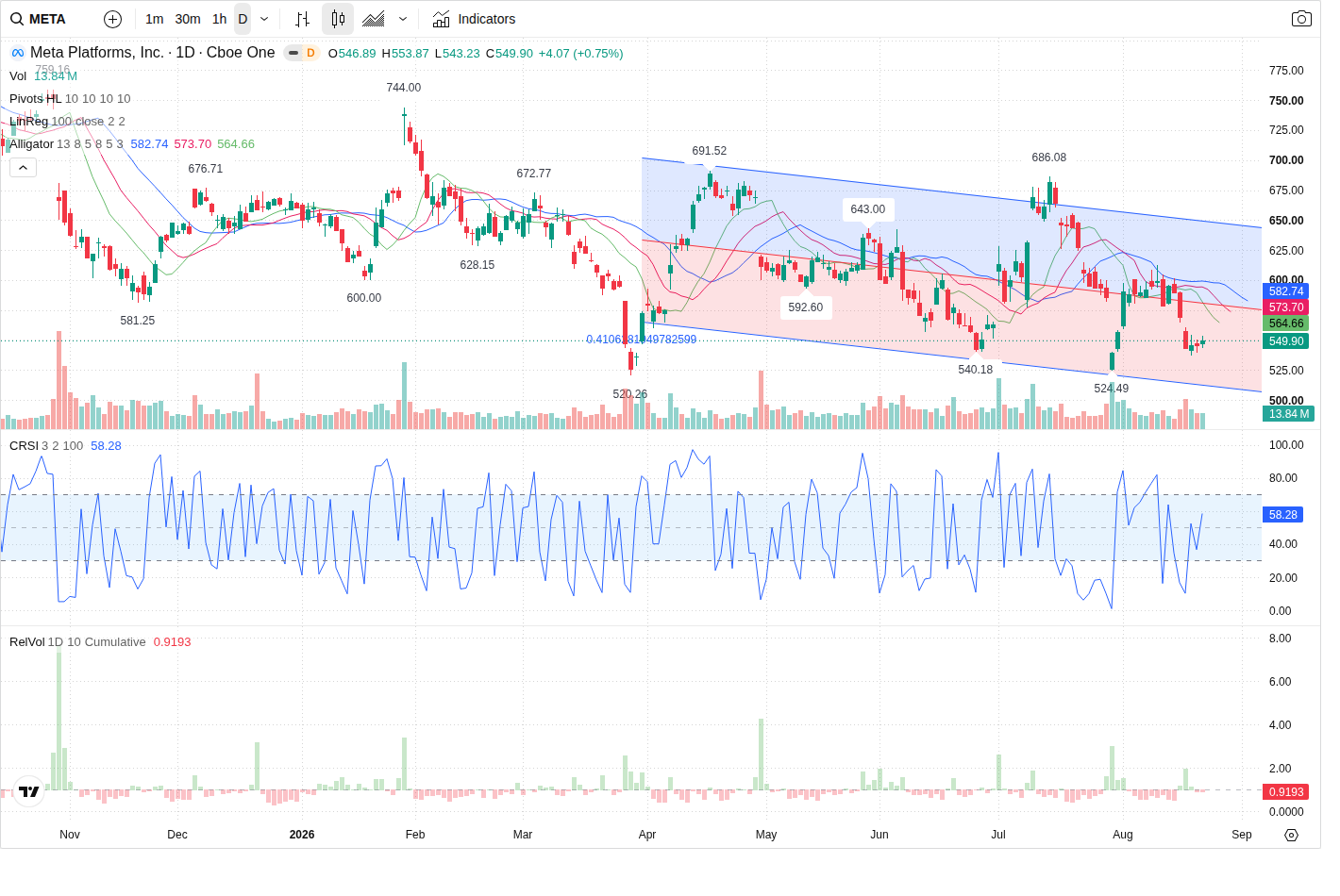Image resolution: width=1340 pixels, height=896 pixels.
Task: Click the 672.77 pivot label
Action: 534,174
